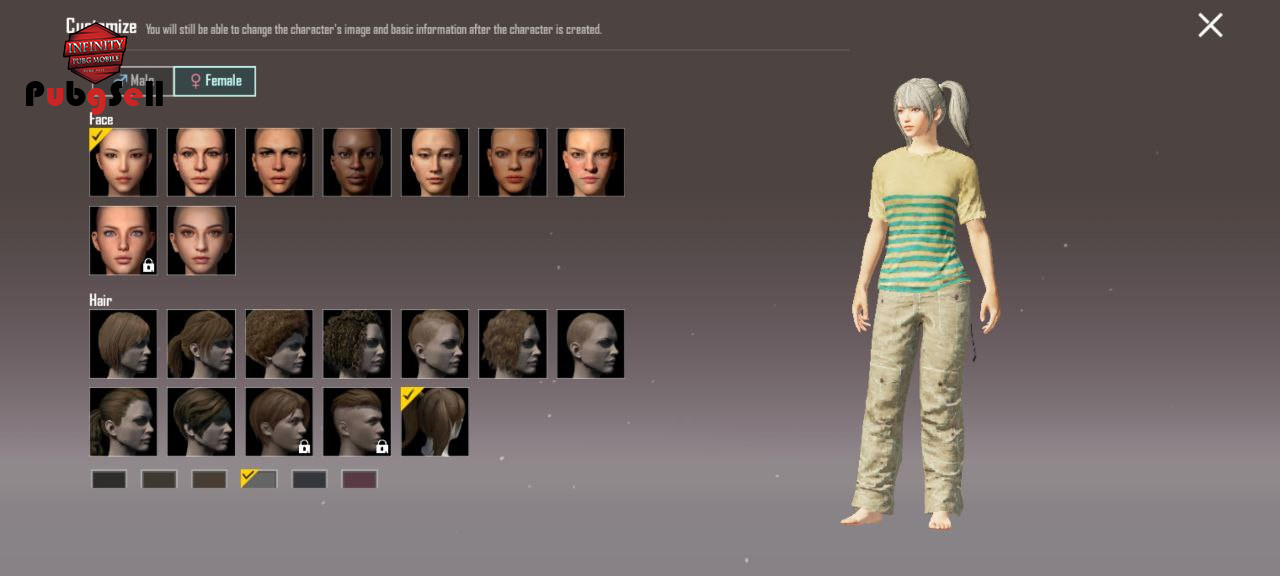Pick the dark curly fourth hairstyle
Image resolution: width=1280 pixels, height=576 pixels.
click(x=357, y=344)
